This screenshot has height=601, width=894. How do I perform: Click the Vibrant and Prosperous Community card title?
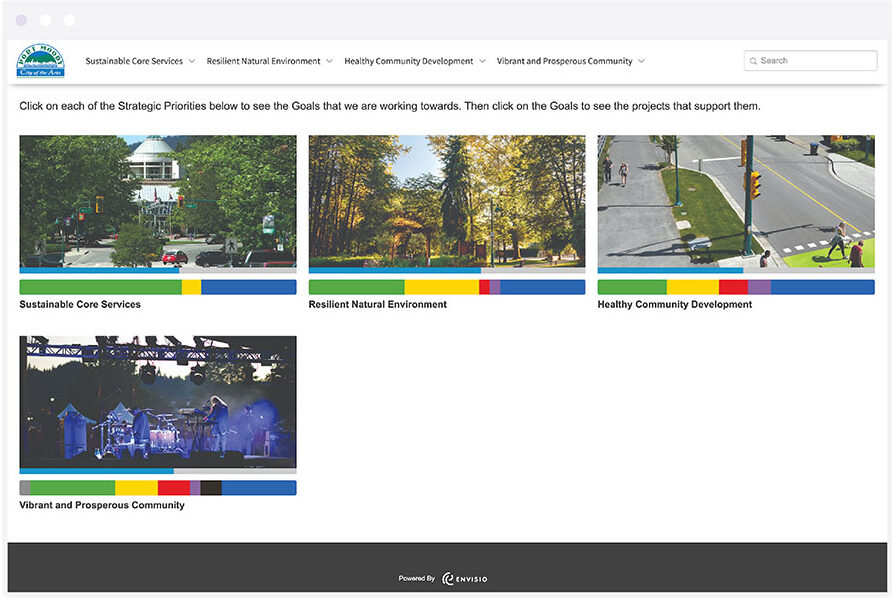point(102,505)
